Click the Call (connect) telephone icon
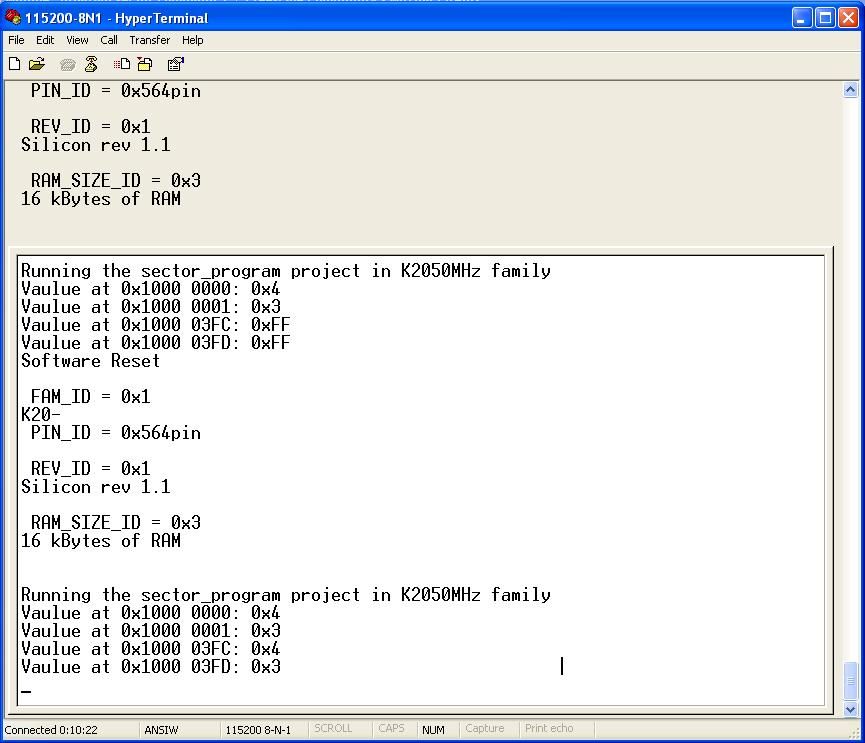Screen dimensions: 865x743 point(67,65)
